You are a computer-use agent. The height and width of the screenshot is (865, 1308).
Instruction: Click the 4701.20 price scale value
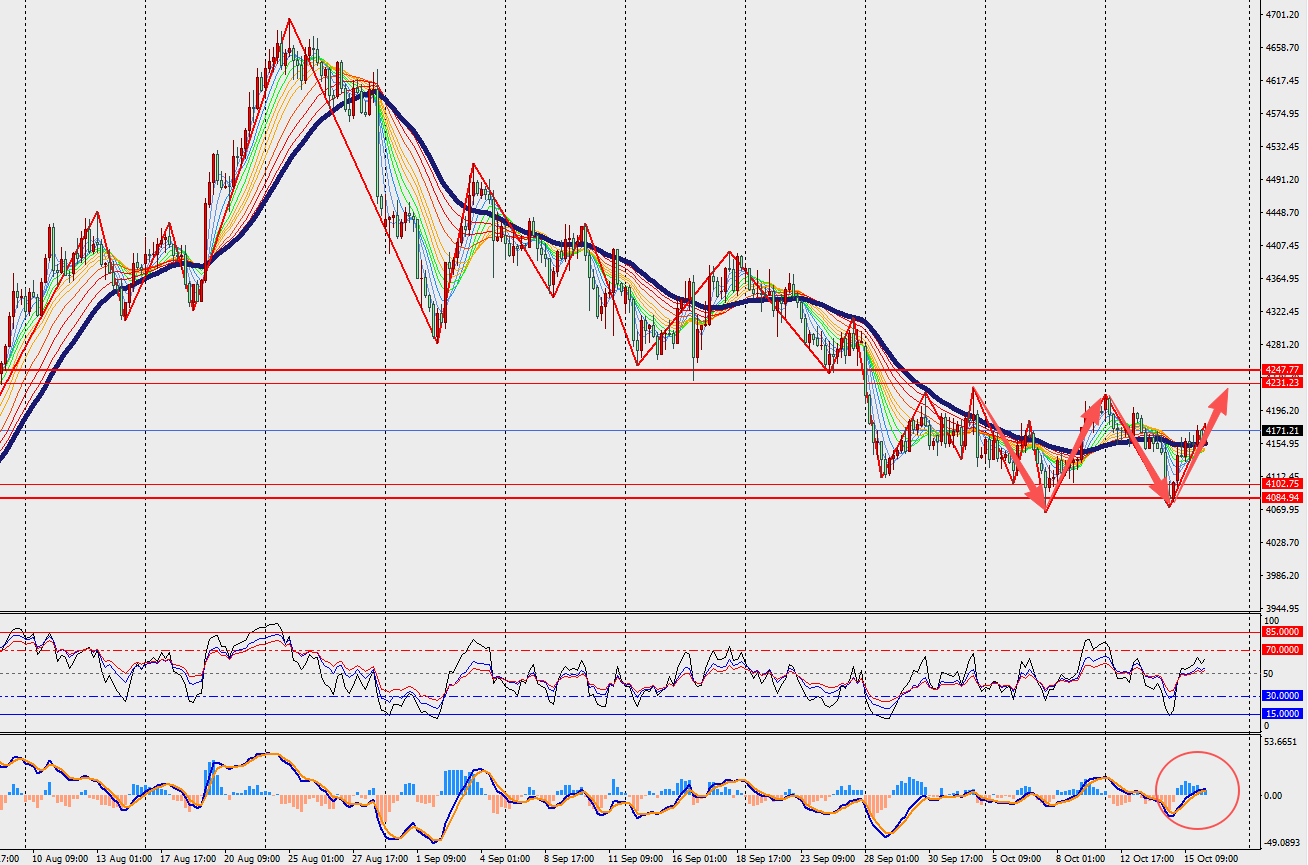click(1282, 16)
